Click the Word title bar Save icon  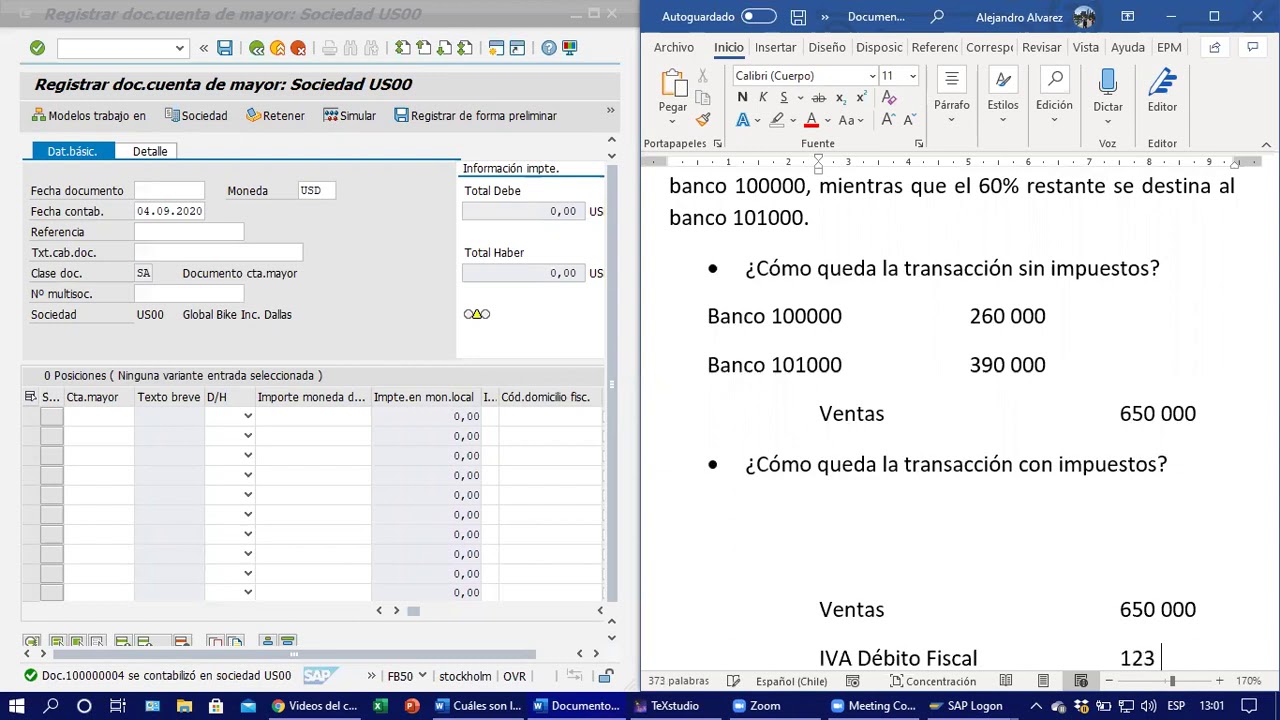798,17
